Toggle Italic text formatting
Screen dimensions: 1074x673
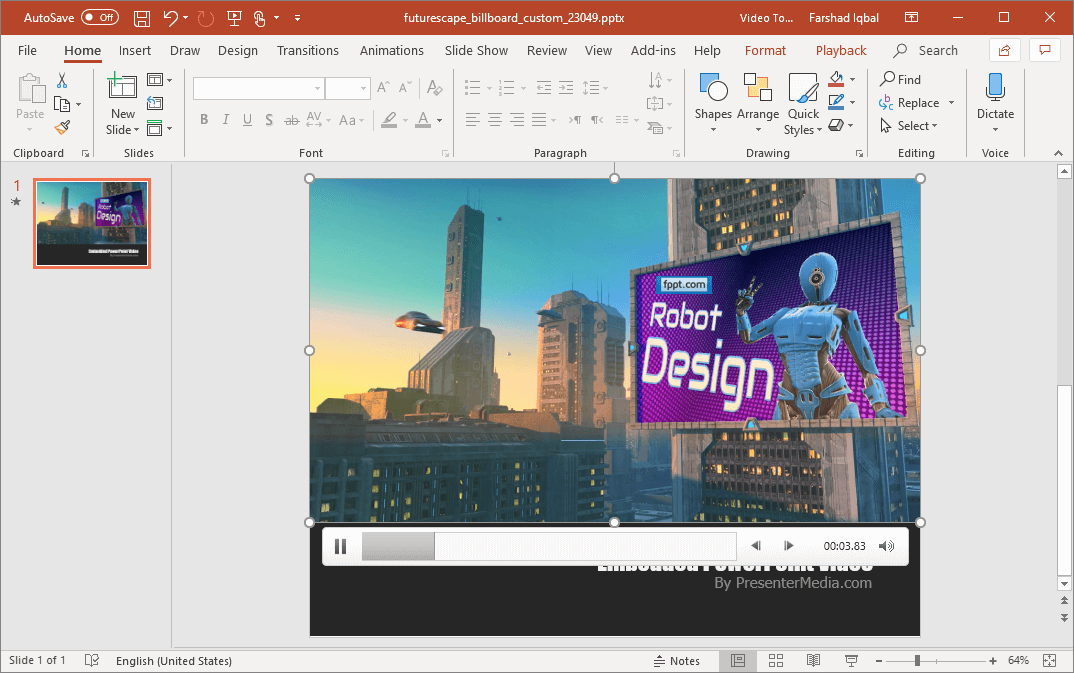(225, 120)
